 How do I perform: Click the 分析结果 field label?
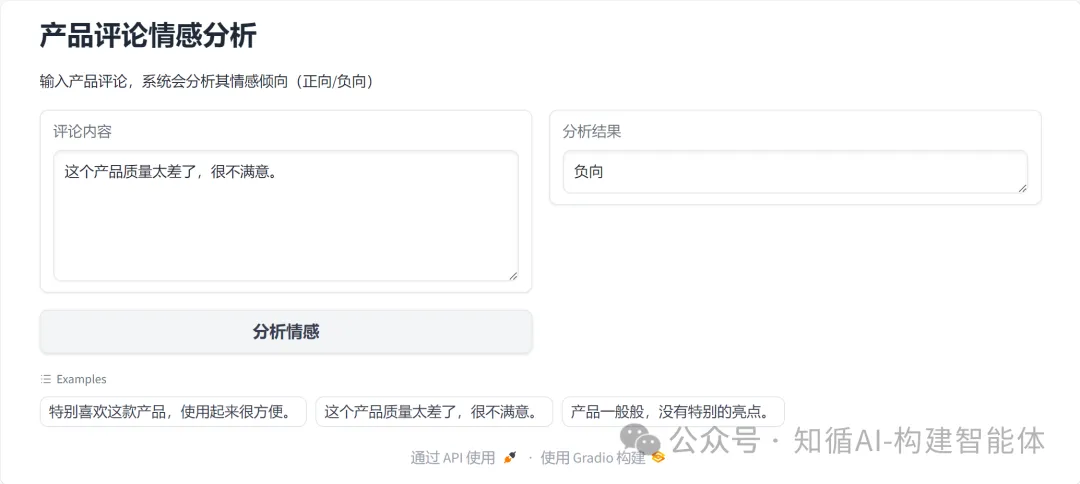point(592,131)
